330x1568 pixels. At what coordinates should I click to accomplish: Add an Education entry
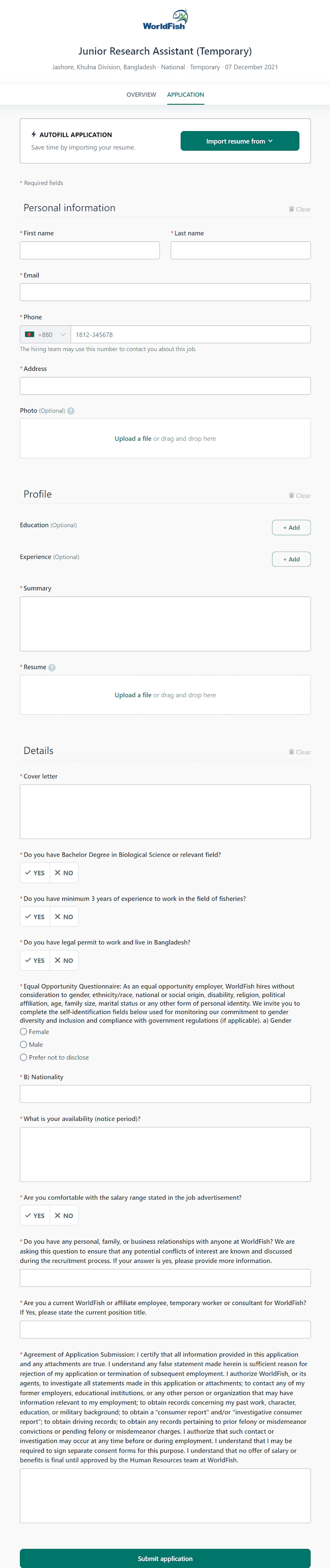[x=291, y=528]
